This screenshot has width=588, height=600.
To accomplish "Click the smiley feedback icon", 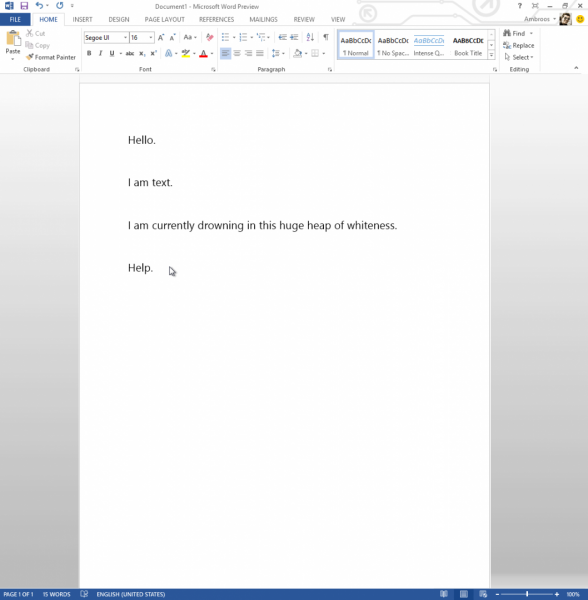I will [x=580, y=19].
